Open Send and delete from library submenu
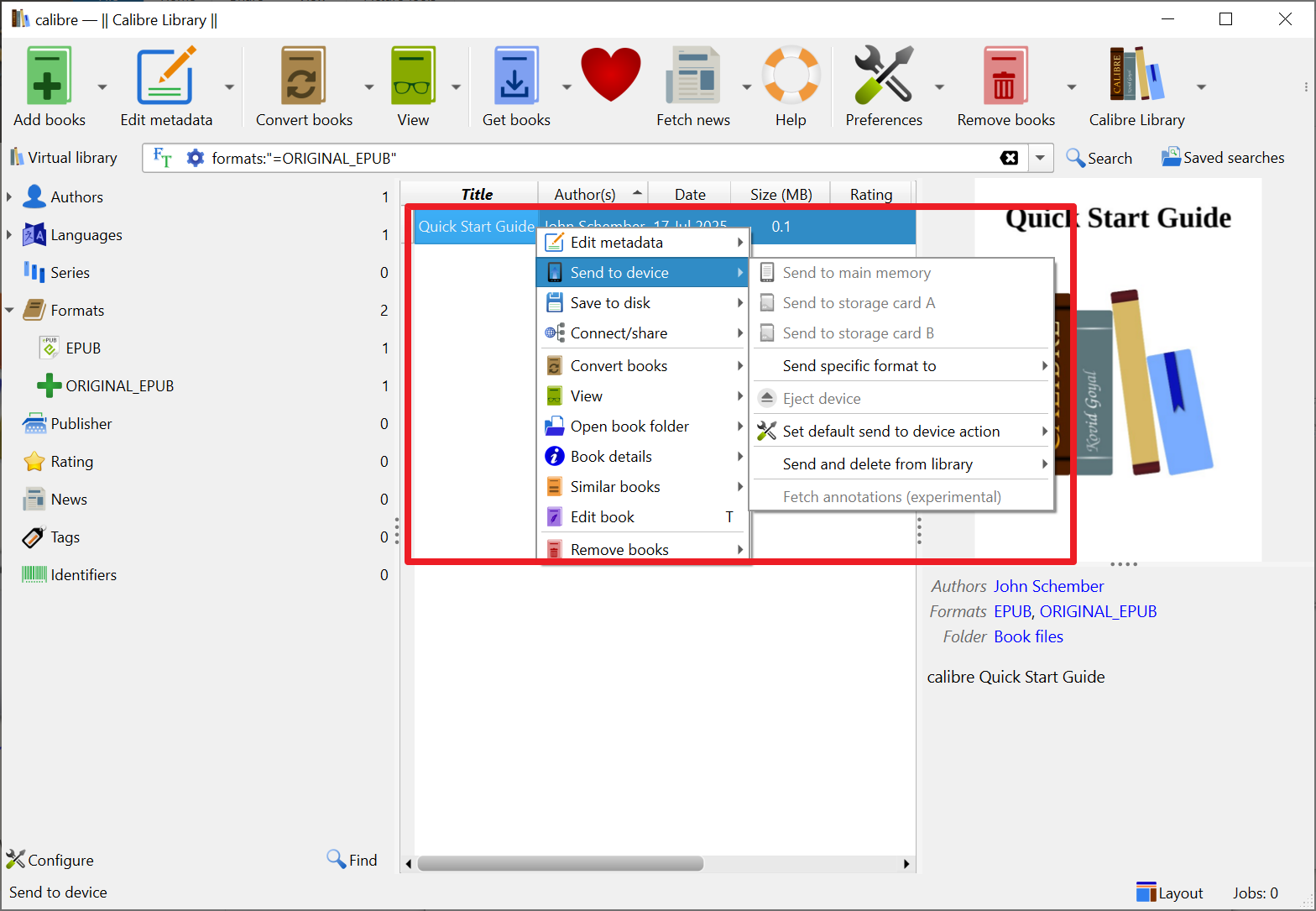The width and height of the screenshot is (1316, 911). pyautogui.click(x=902, y=464)
